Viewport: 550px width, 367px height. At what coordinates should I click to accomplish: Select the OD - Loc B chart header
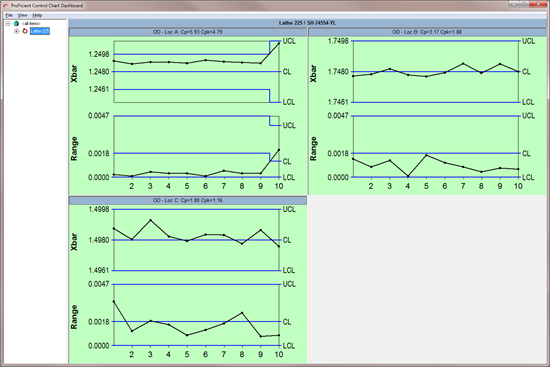427,32
